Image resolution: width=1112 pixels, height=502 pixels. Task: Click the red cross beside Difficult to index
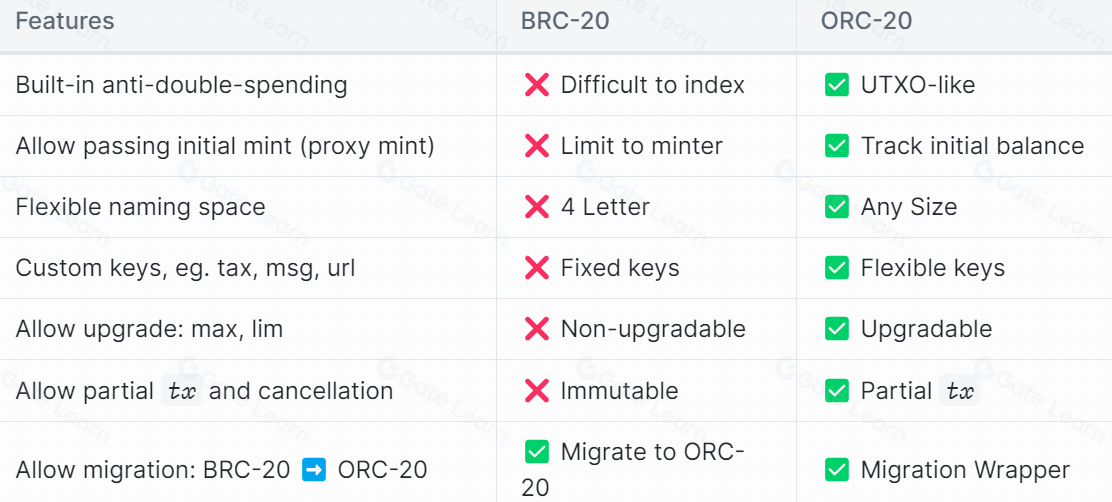[537, 85]
